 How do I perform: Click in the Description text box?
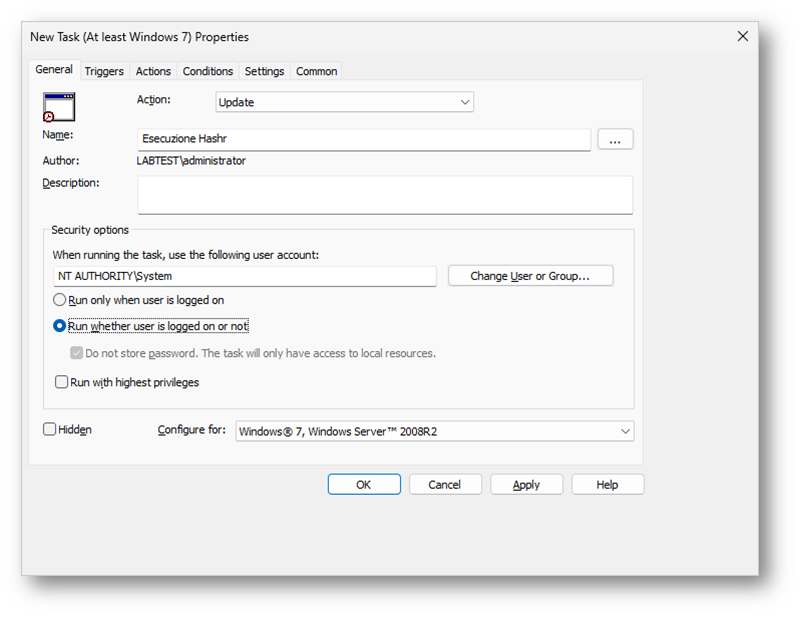pyautogui.click(x=385, y=195)
